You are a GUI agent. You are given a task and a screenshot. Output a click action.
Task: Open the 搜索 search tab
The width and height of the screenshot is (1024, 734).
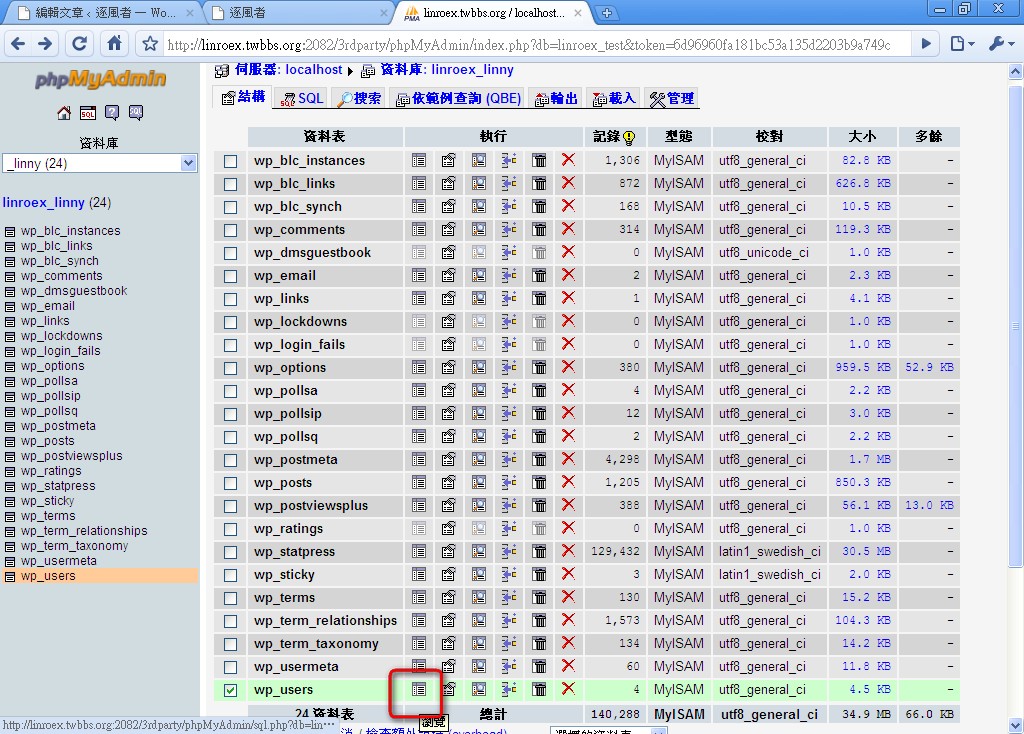pyautogui.click(x=359, y=98)
